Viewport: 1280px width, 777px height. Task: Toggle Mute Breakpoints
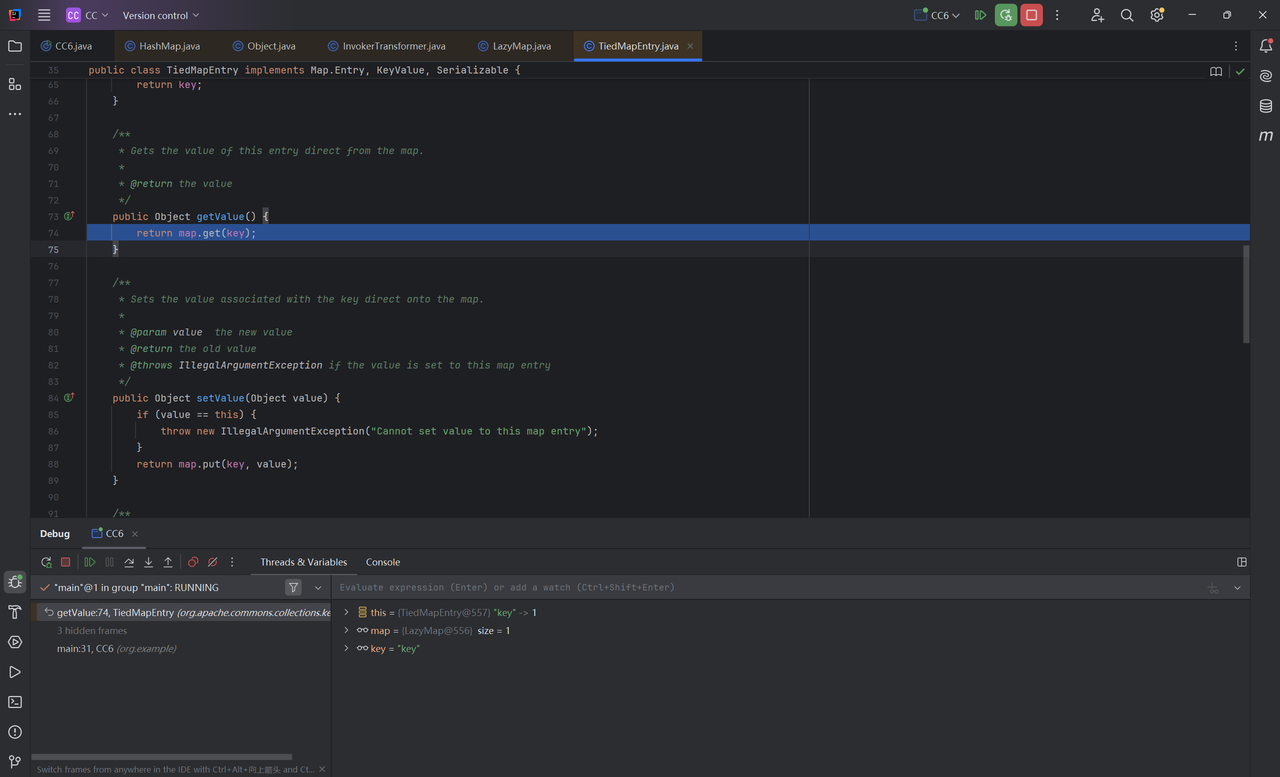tap(212, 562)
